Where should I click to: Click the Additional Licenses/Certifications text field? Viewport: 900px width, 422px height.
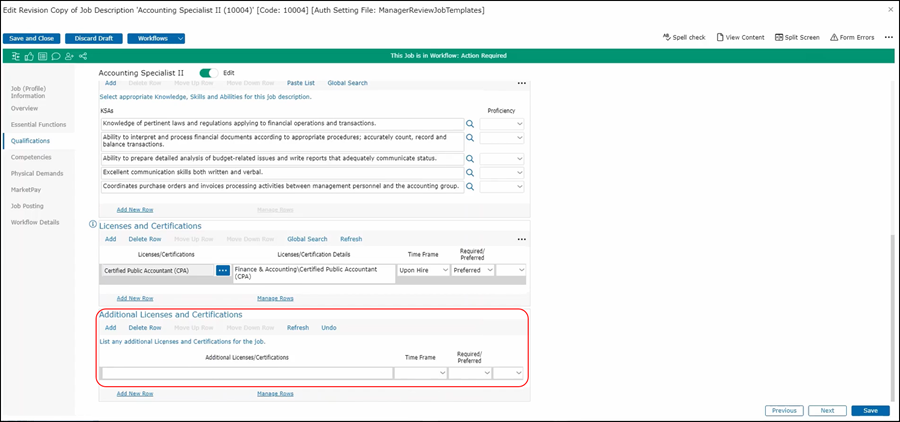[246, 373]
